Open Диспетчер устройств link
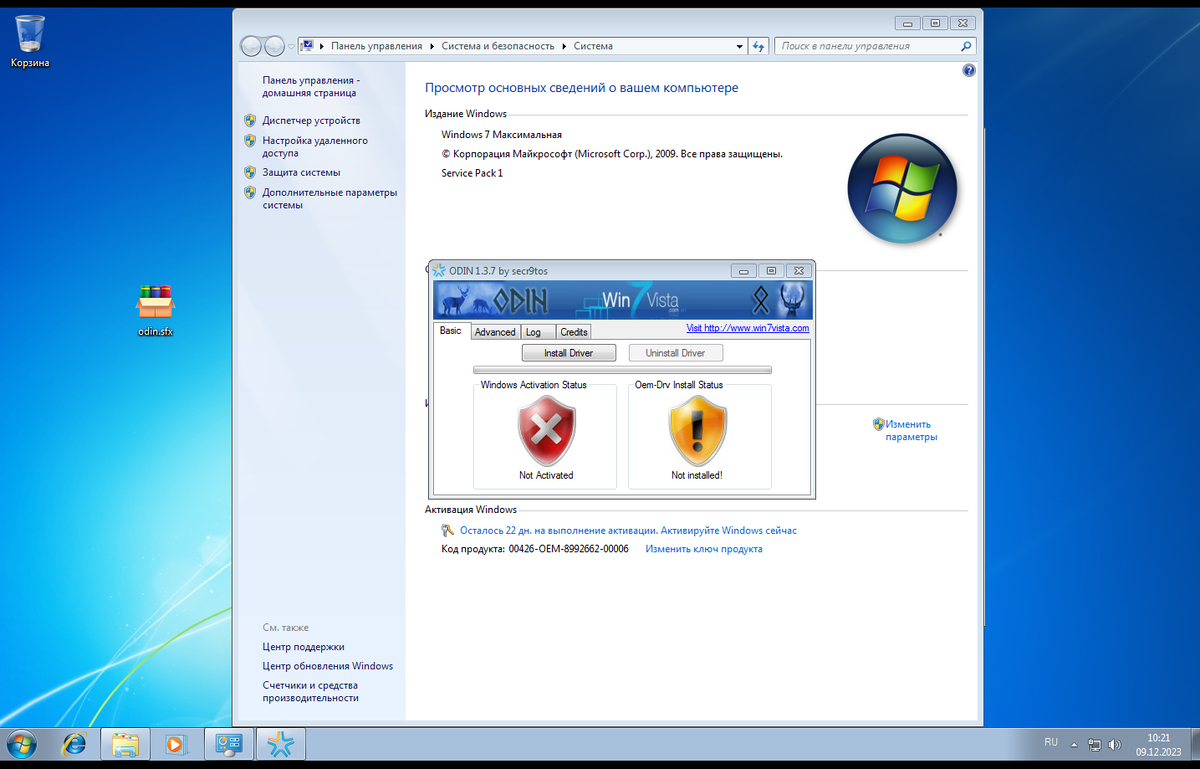Screen dimensions: 1200x769 pyautogui.click(x=311, y=120)
